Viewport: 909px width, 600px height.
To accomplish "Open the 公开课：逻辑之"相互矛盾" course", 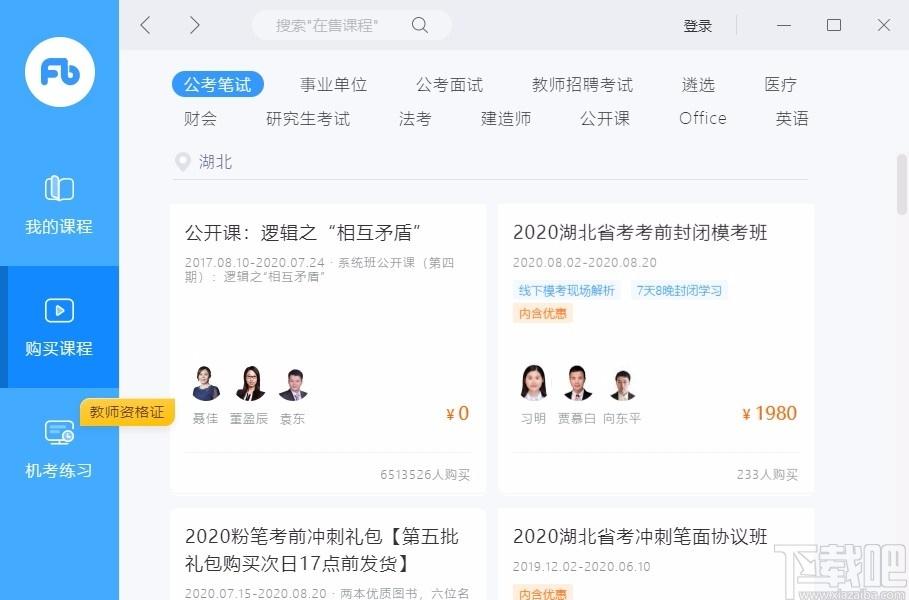I will pyautogui.click(x=303, y=233).
